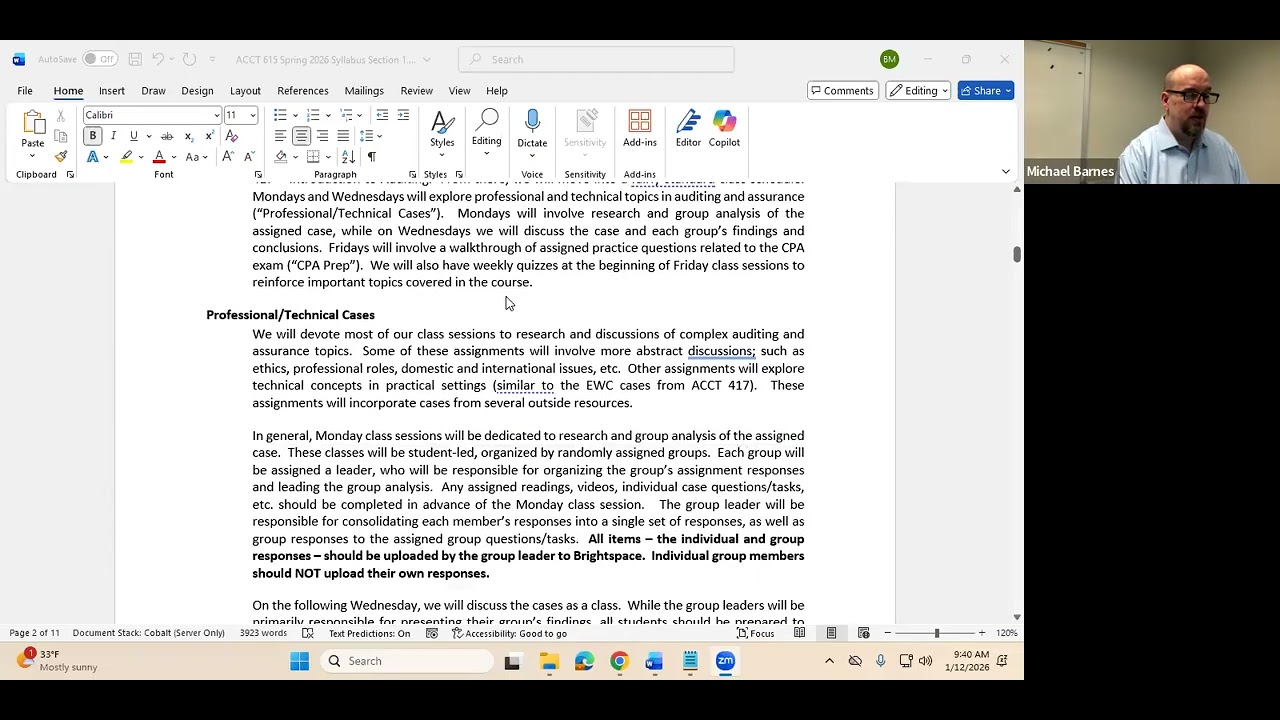Sort the selected text alphabetically
Viewport: 1280px width, 720px height.
(x=348, y=157)
